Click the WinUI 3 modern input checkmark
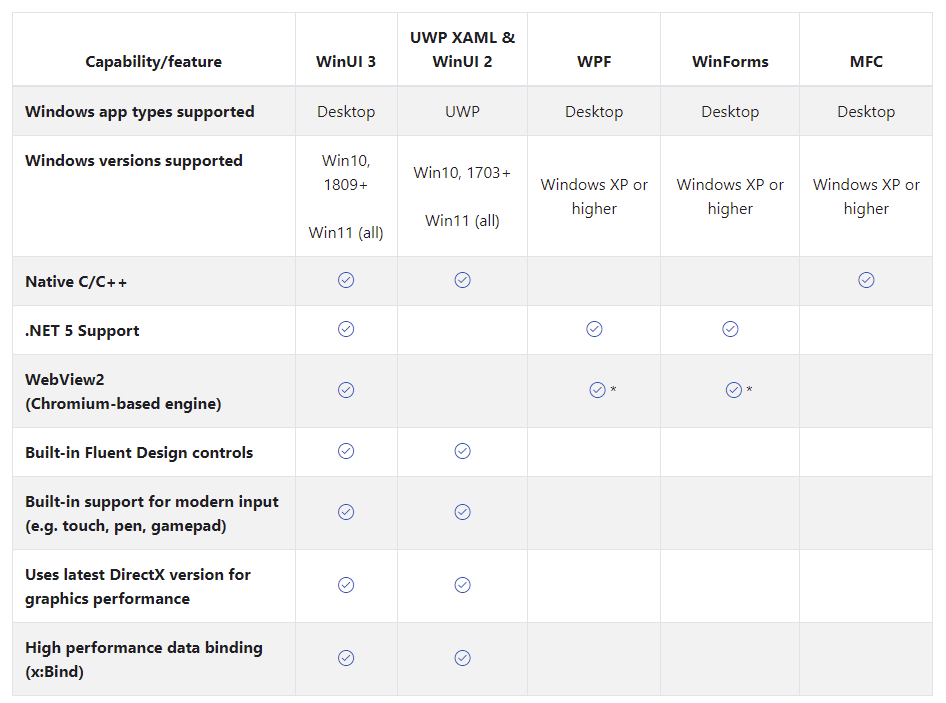The height and width of the screenshot is (703, 946). (346, 512)
